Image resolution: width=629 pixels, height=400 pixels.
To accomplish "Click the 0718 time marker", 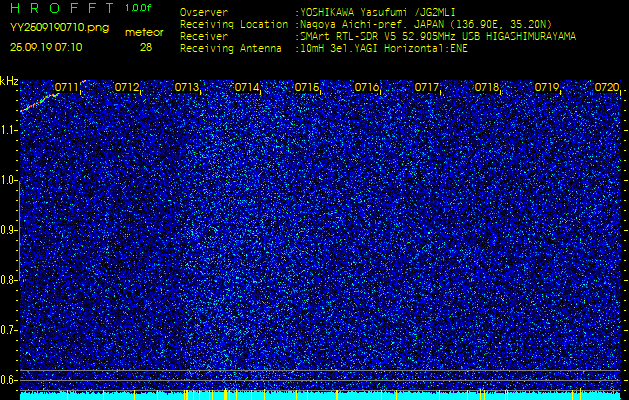I will click(x=487, y=87).
